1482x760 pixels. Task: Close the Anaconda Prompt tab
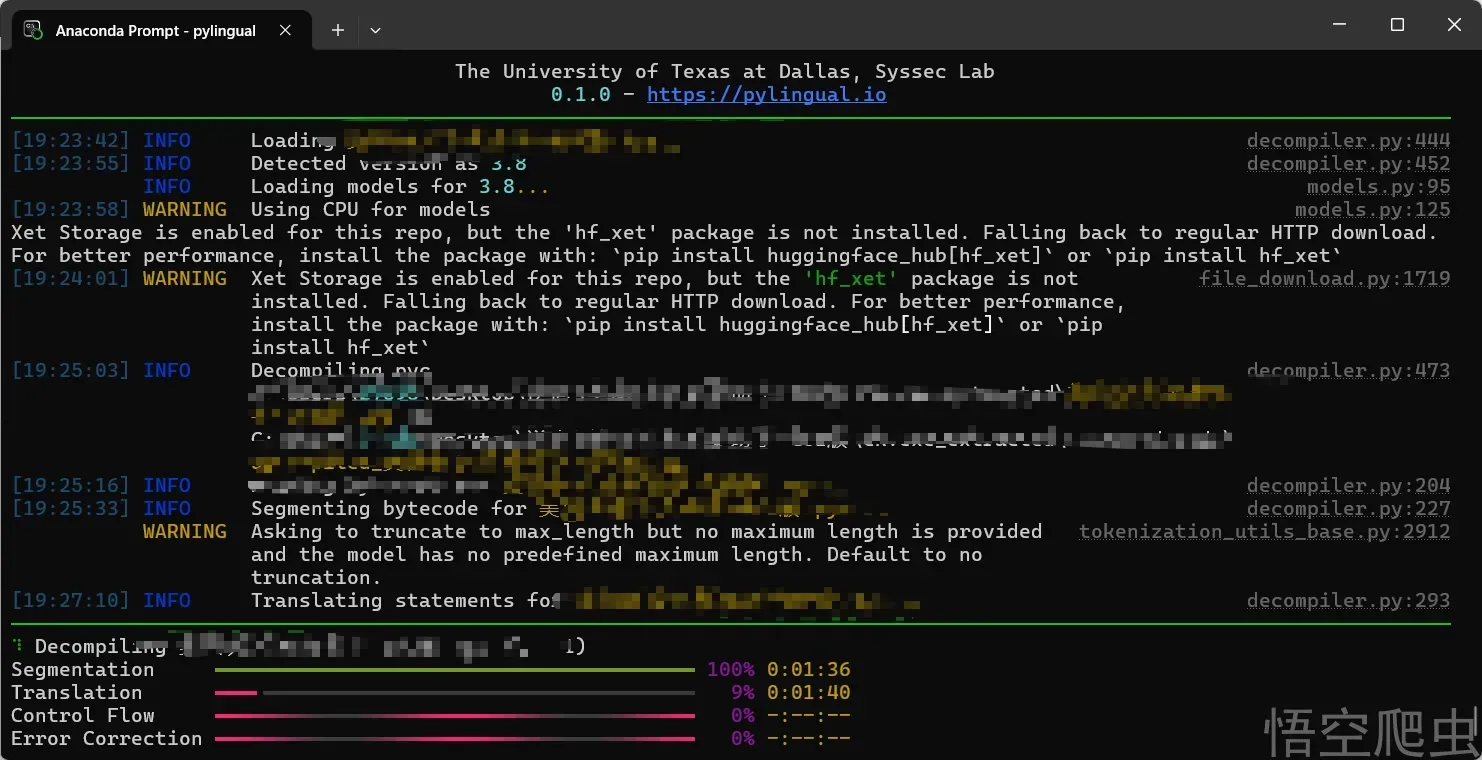coord(285,30)
